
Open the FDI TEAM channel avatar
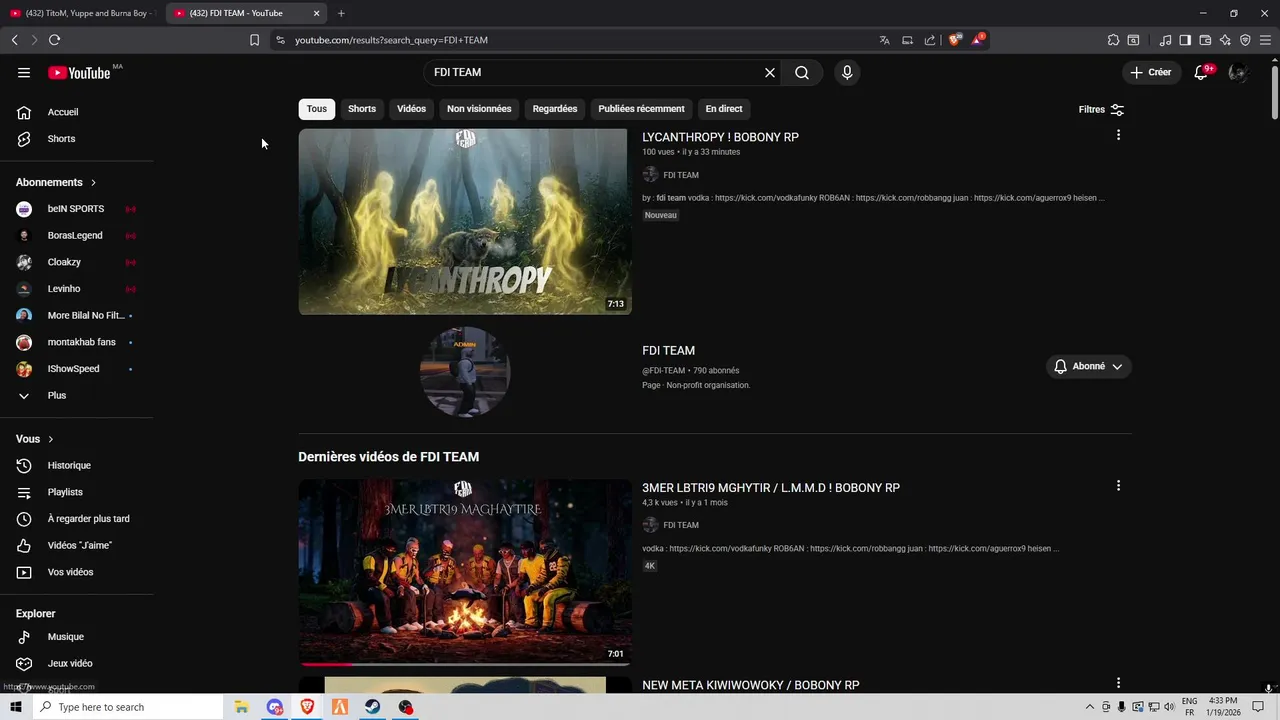[x=465, y=370]
